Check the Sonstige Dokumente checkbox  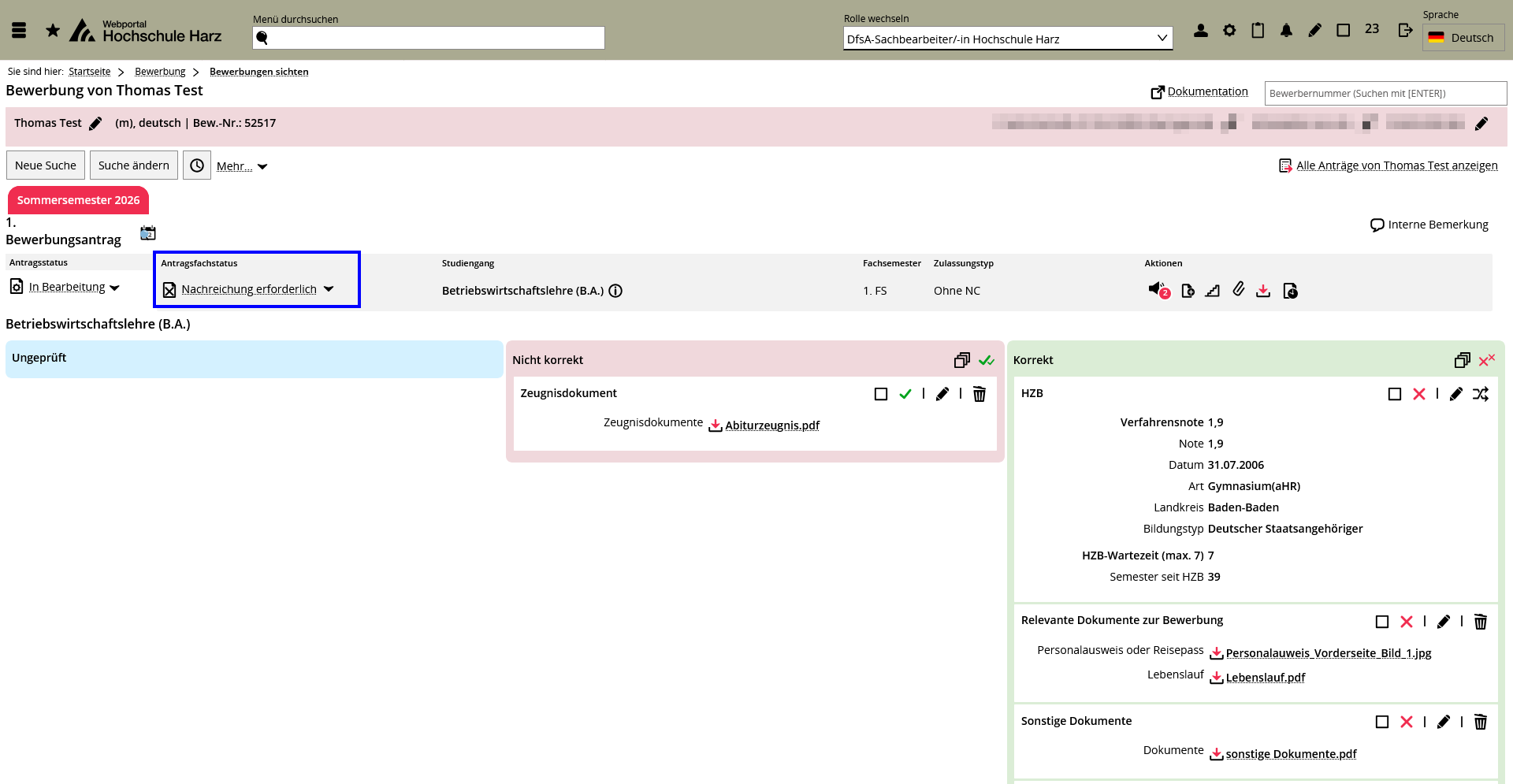coord(1381,722)
